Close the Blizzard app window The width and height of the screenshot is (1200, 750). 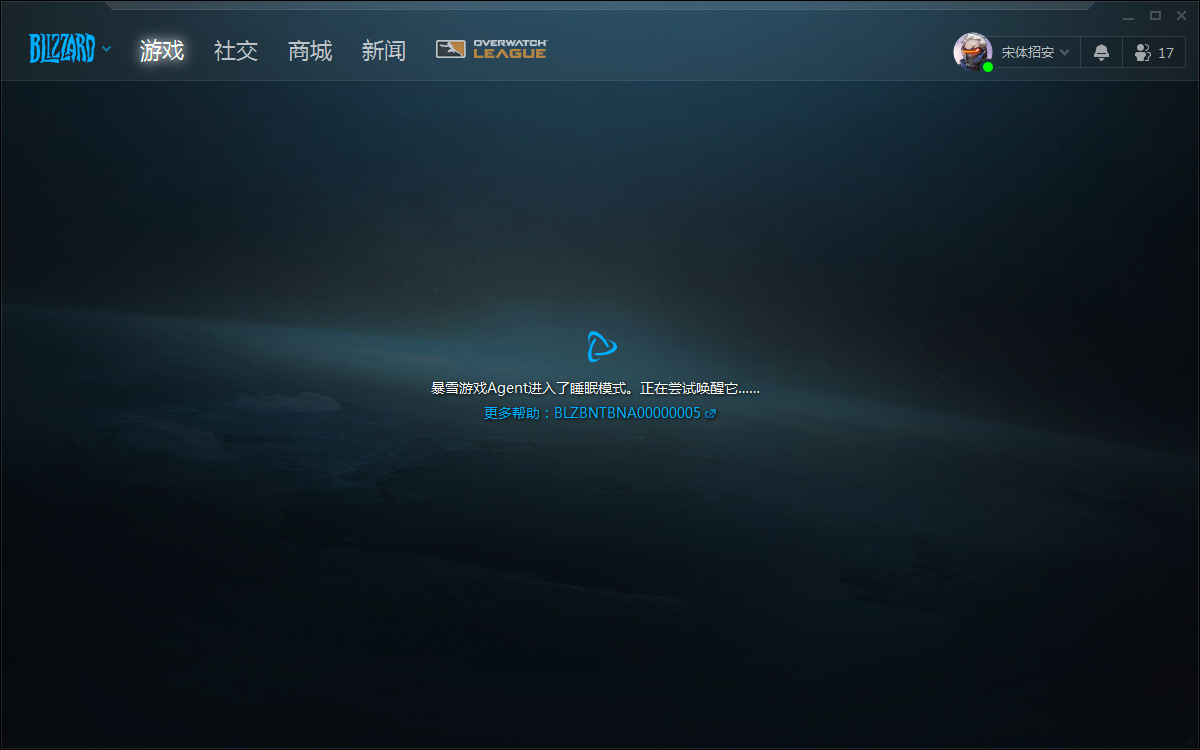[1181, 15]
